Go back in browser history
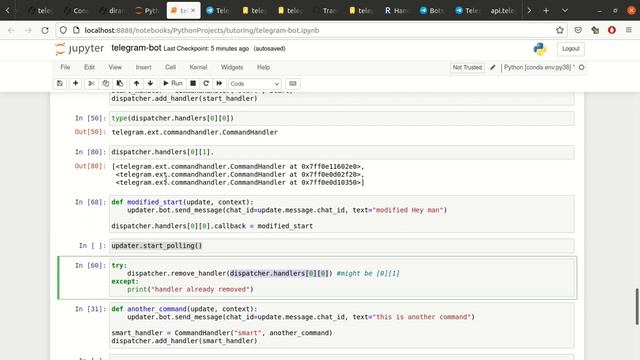 click(11, 30)
